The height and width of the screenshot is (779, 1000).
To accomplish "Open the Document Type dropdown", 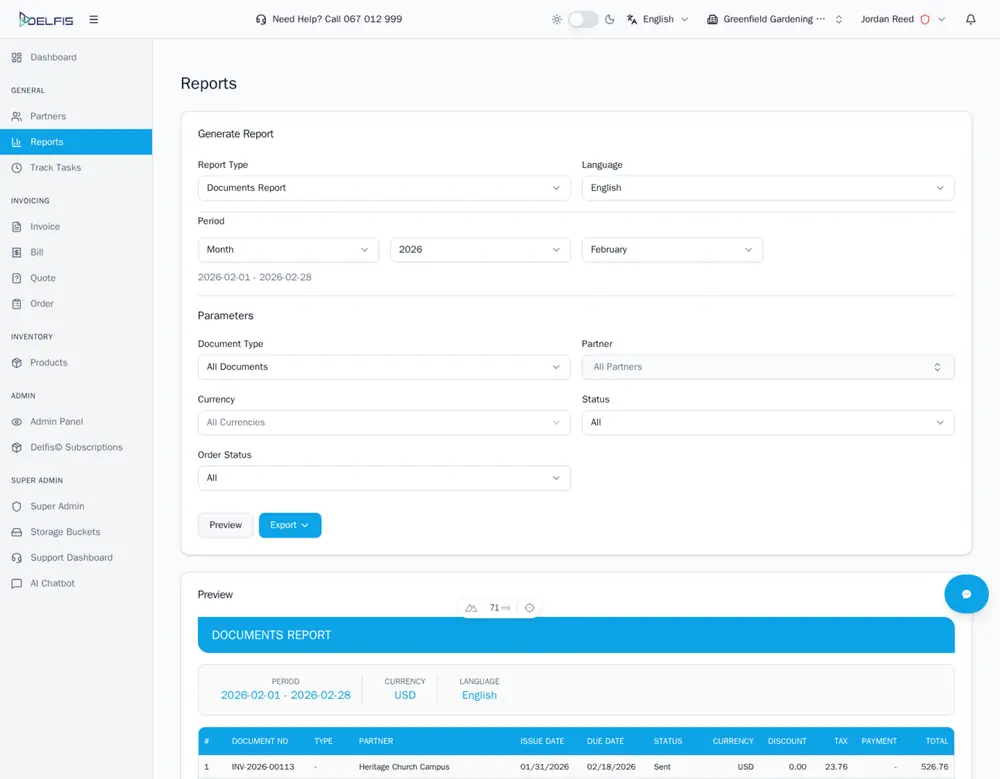I will coord(384,367).
